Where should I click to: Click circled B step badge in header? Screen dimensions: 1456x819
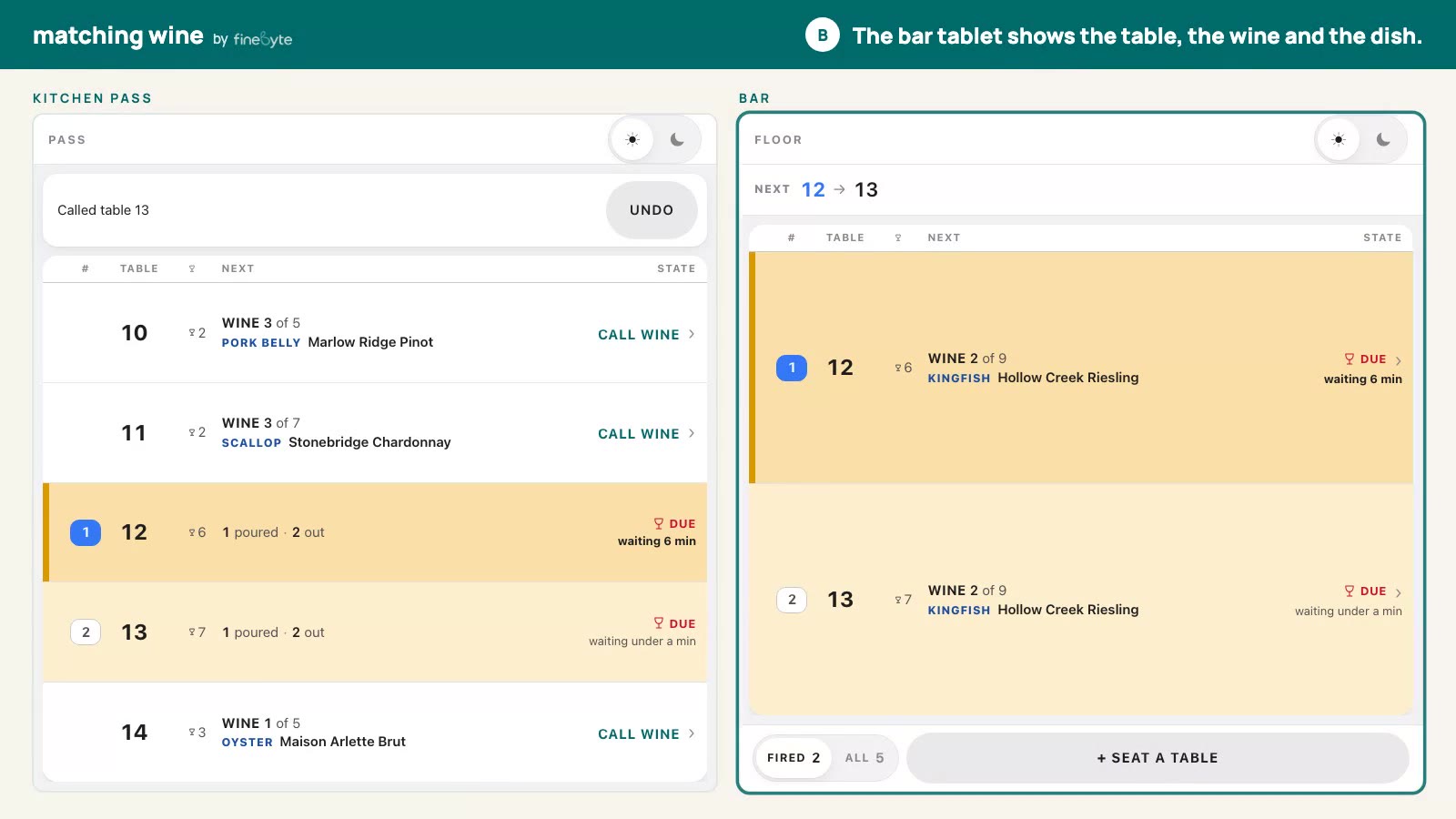pos(823,35)
